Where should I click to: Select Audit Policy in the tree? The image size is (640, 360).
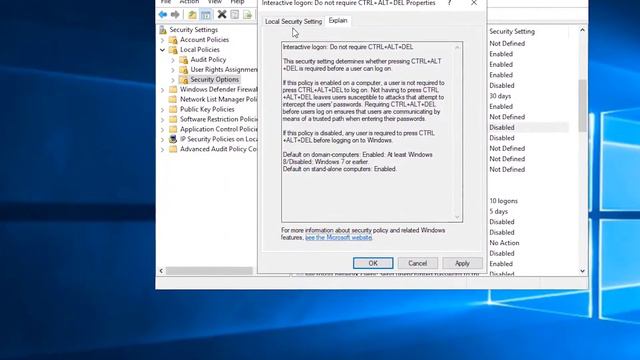tap(208, 60)
